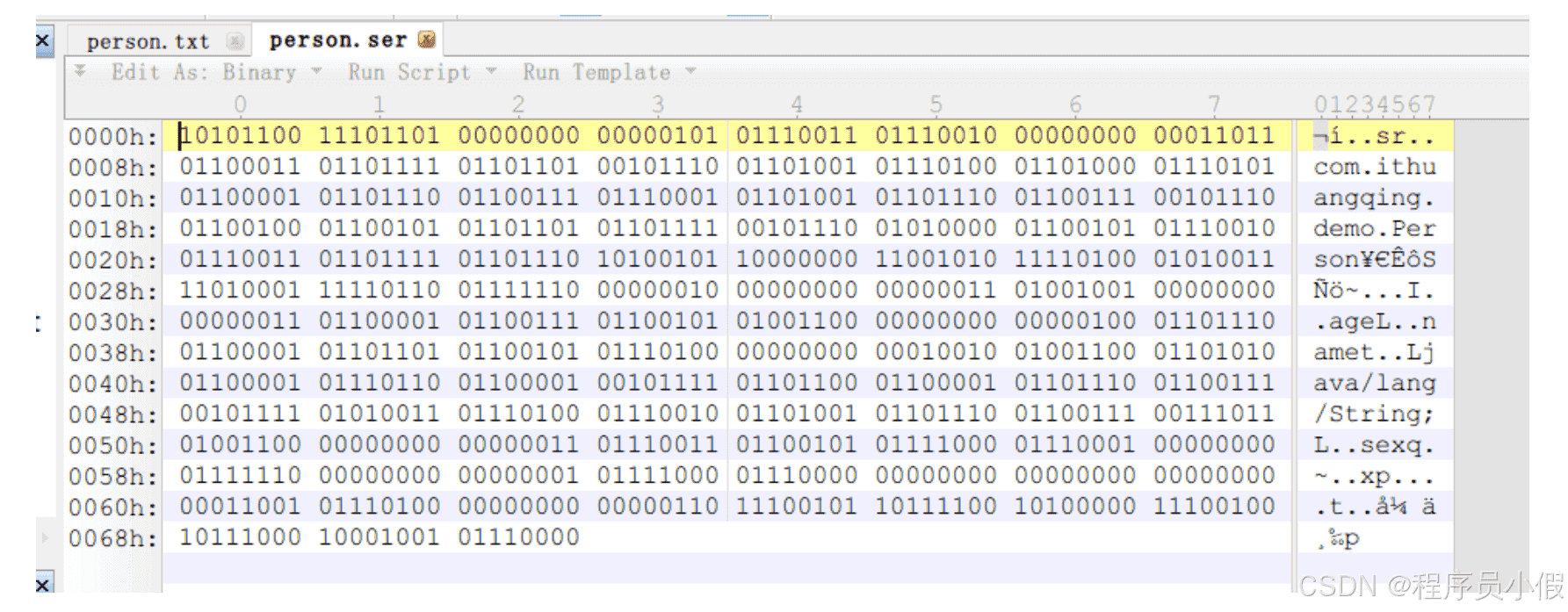Click address label 0018h:
This screenshot has height=612, width=1568.
click(113, 229)
